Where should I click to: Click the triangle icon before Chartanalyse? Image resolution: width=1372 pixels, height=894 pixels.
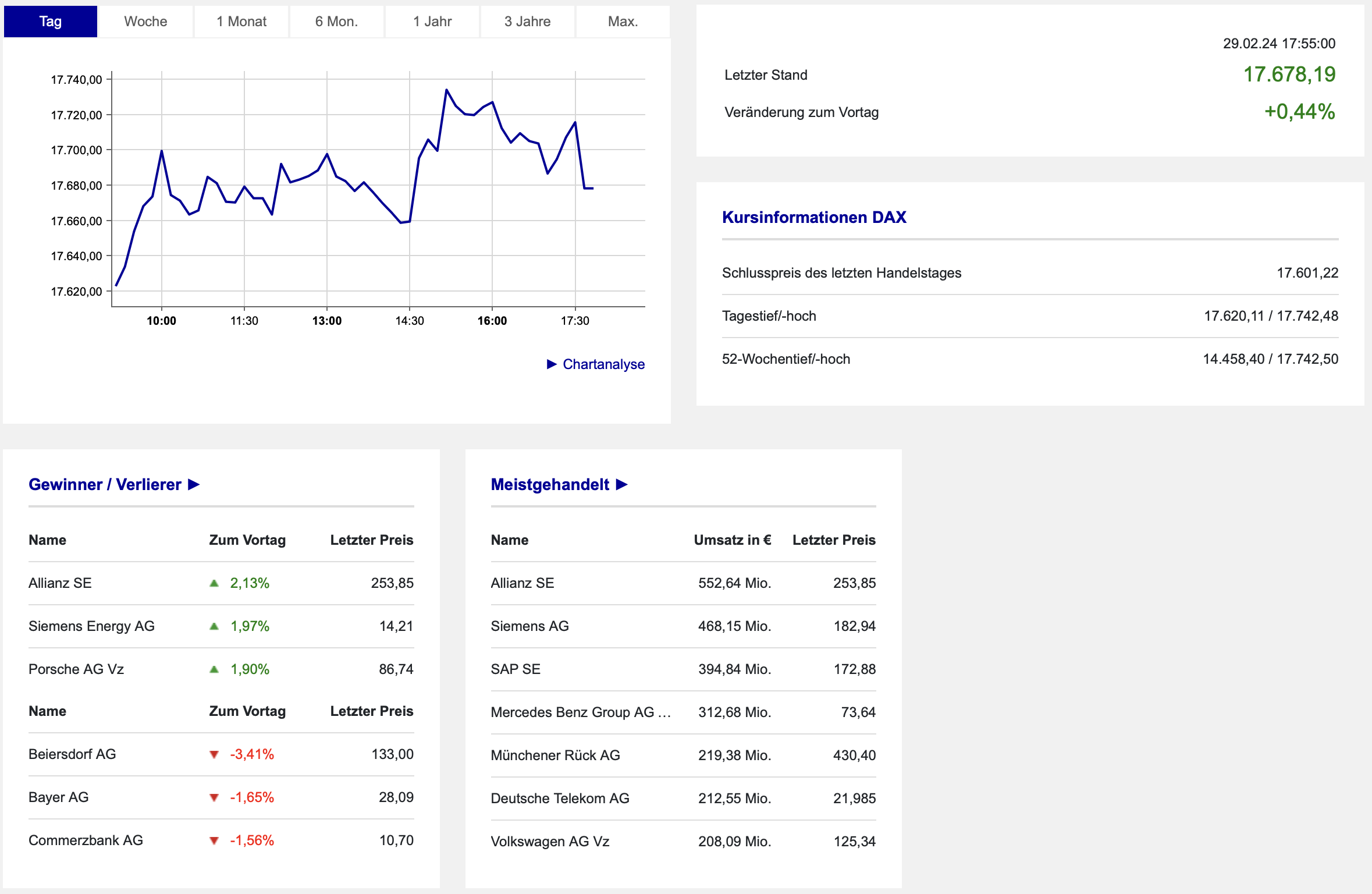552,364
